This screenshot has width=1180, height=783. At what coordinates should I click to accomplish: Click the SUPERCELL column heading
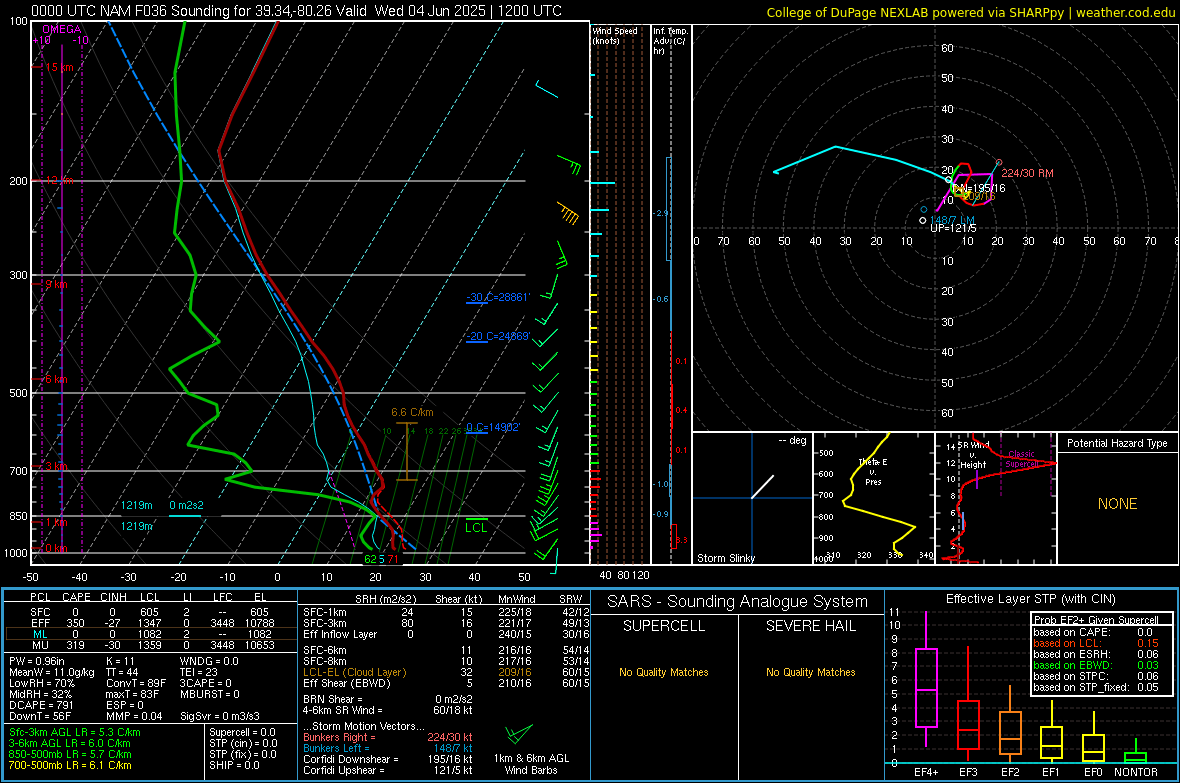[x=664, y=626]
